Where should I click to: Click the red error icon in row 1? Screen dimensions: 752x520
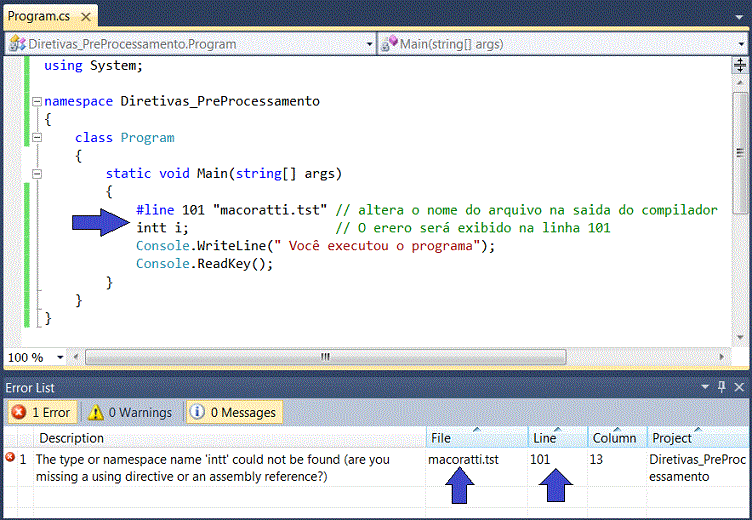tap(10, 458)
